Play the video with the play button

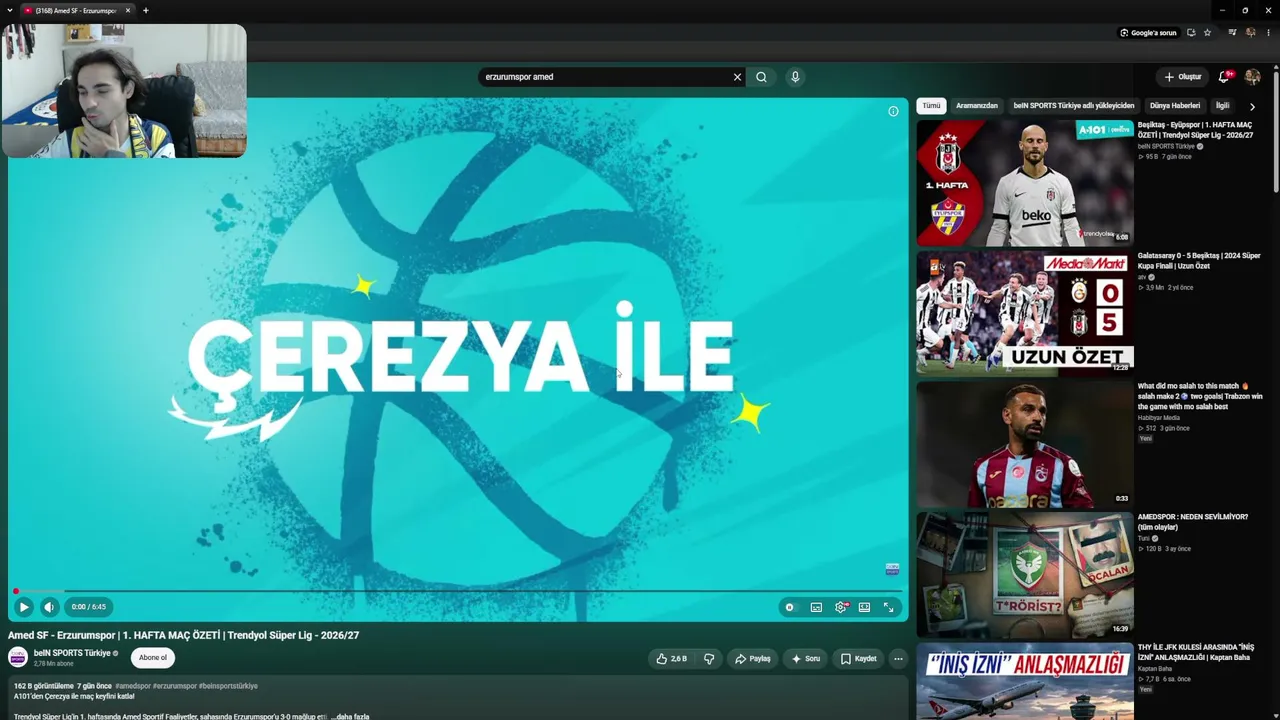[24, 607]
